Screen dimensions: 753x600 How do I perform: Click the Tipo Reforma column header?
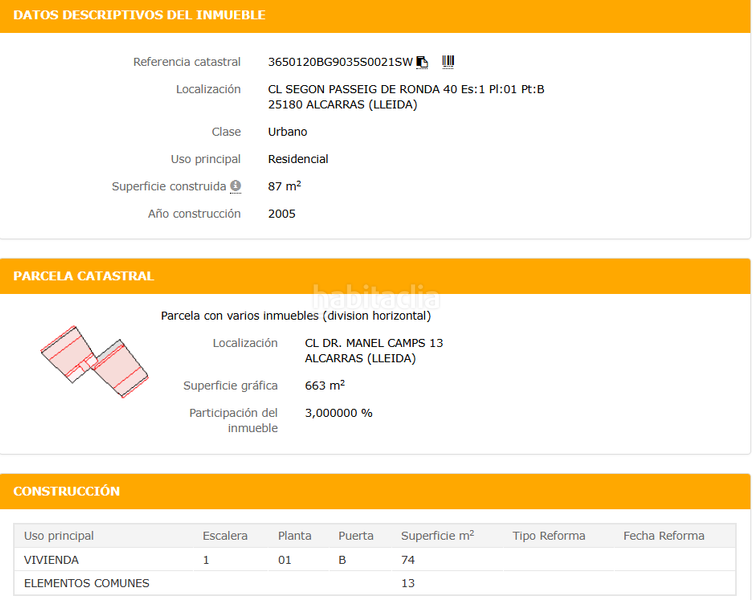(x=548, y=536)
